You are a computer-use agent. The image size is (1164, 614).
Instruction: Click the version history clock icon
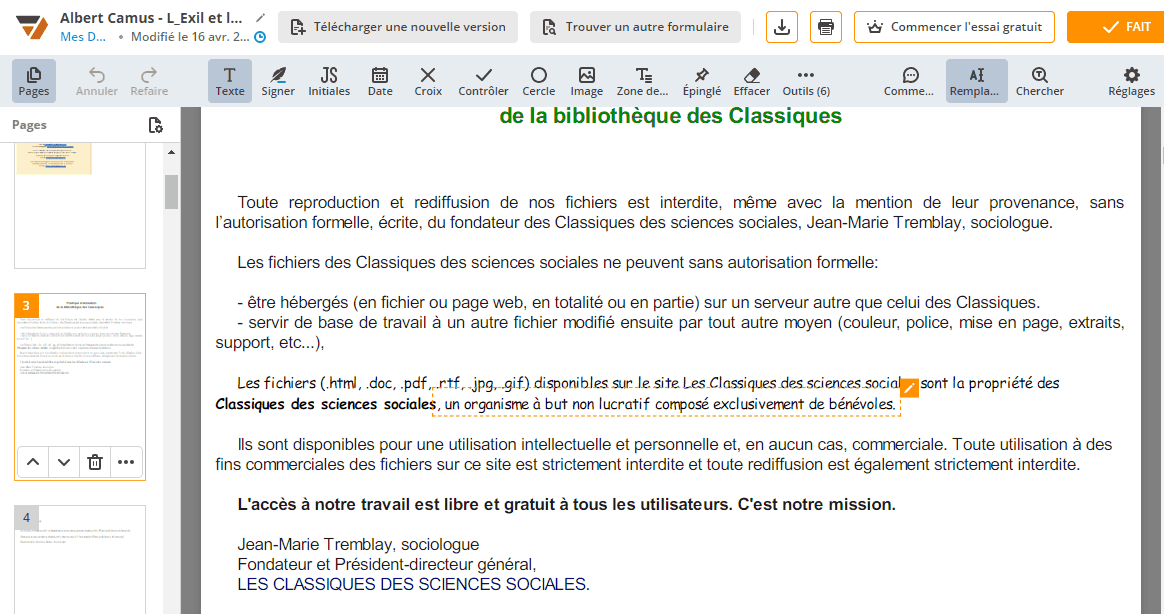[x=260, y=36]
